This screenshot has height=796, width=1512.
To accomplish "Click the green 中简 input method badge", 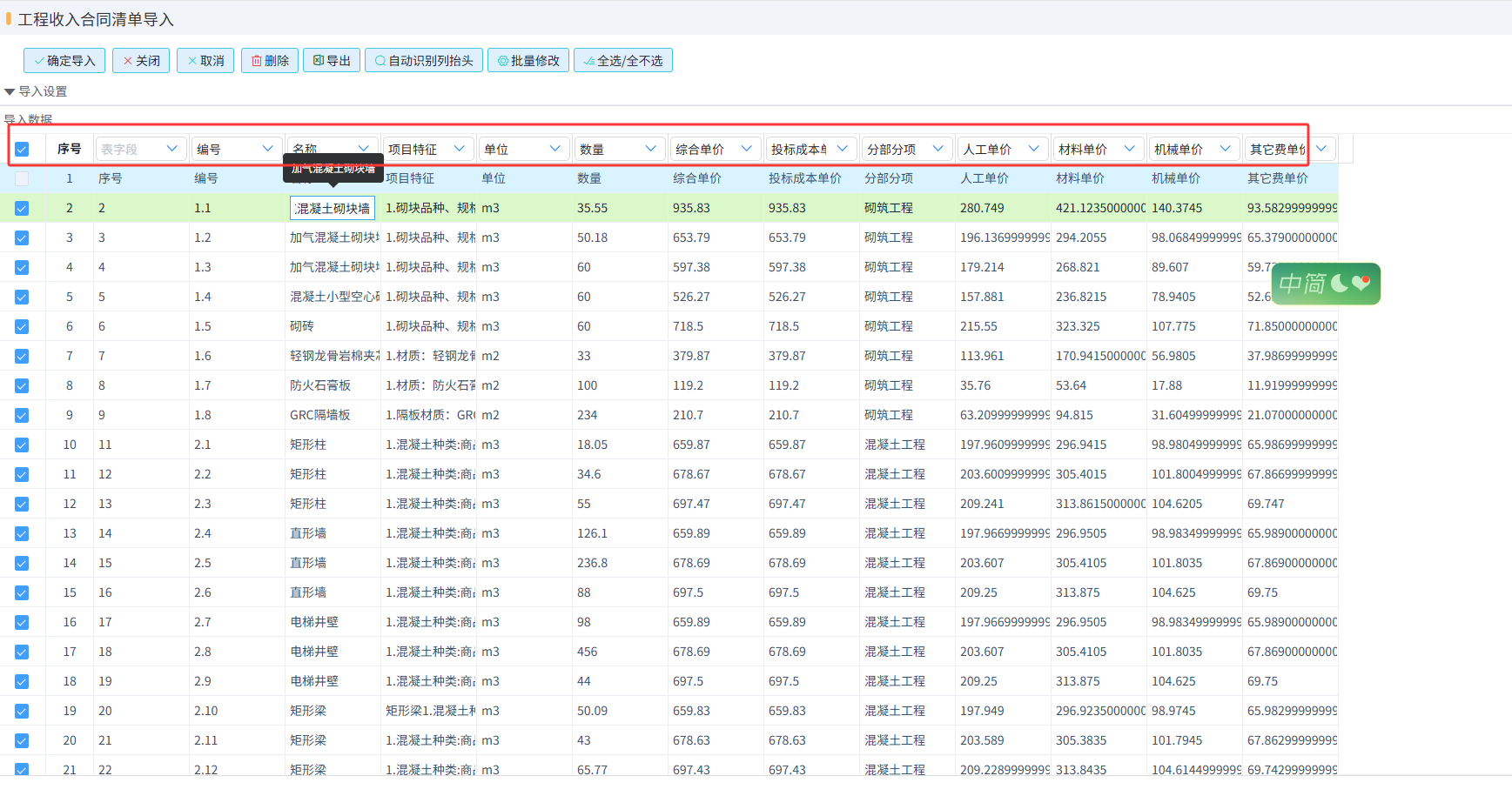I will pos(1326,284).
